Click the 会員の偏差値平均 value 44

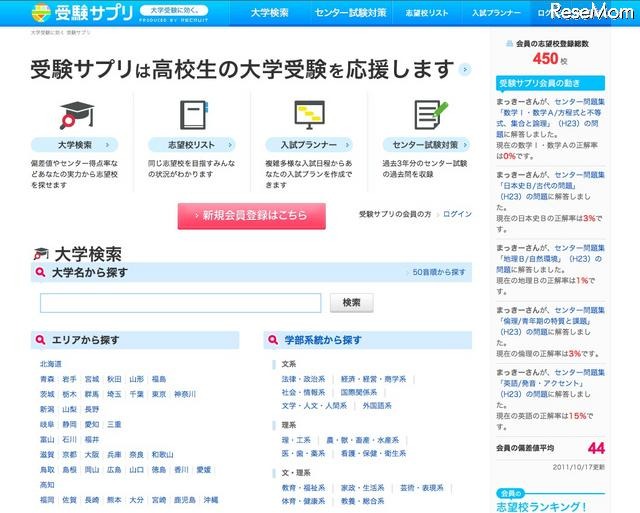(x=596, y=448)
